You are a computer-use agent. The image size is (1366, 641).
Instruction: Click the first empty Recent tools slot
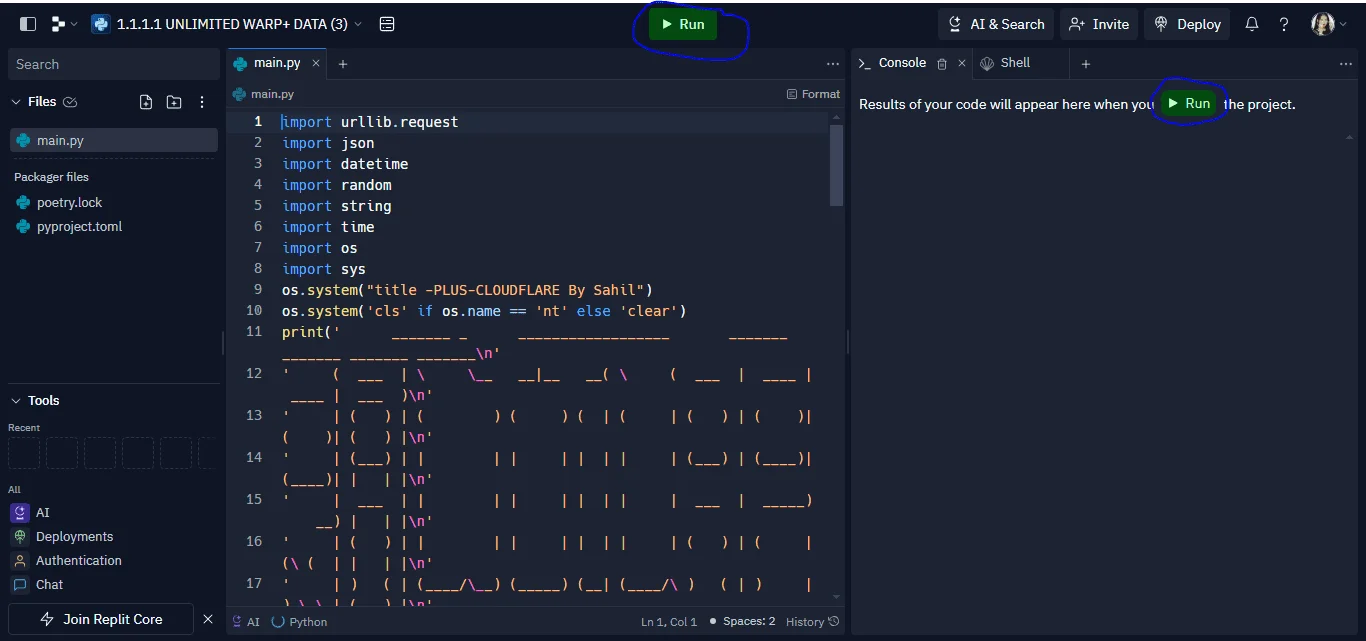click(24, 453)
